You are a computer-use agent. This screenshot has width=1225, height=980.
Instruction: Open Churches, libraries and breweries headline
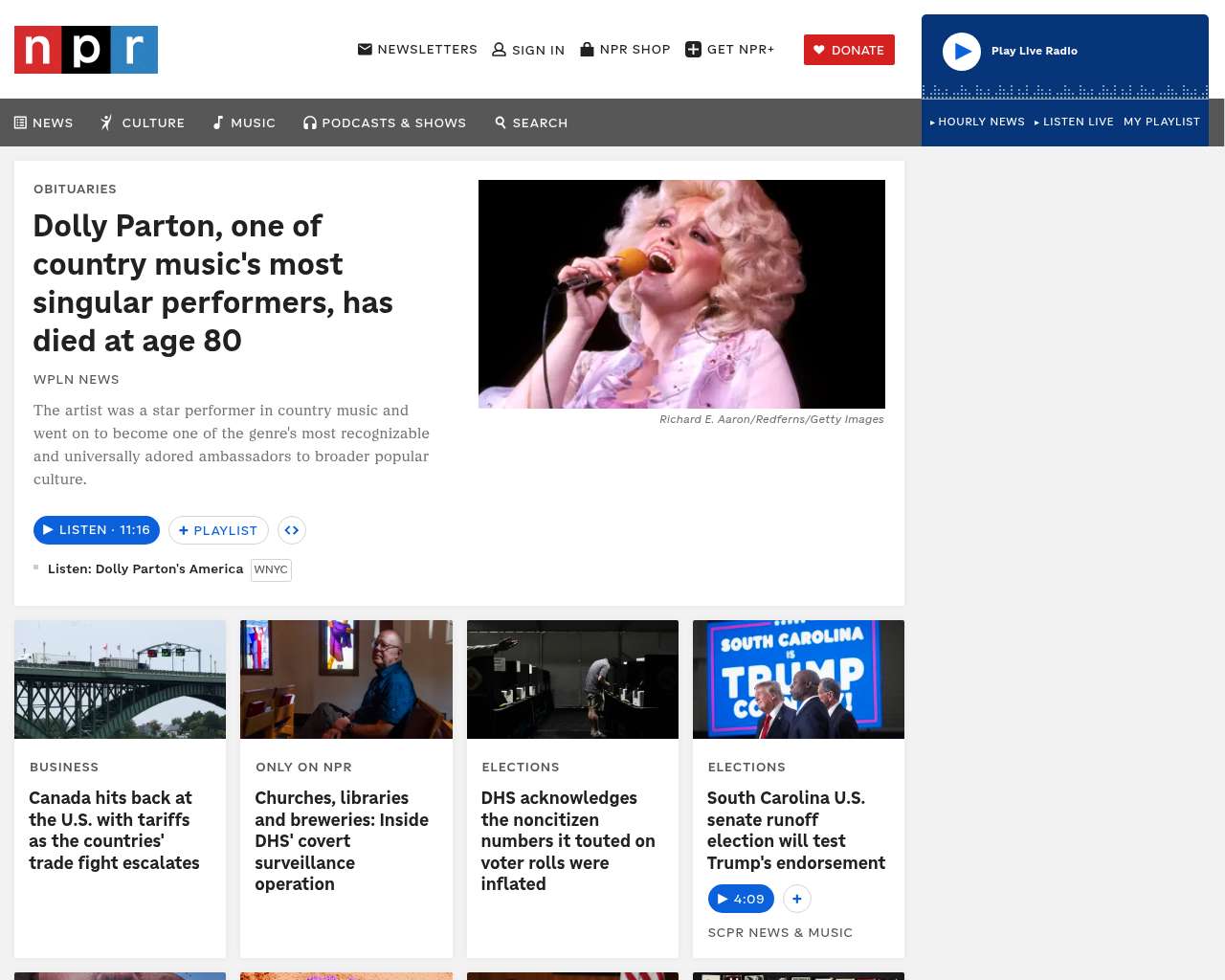[x=342, y=841]
